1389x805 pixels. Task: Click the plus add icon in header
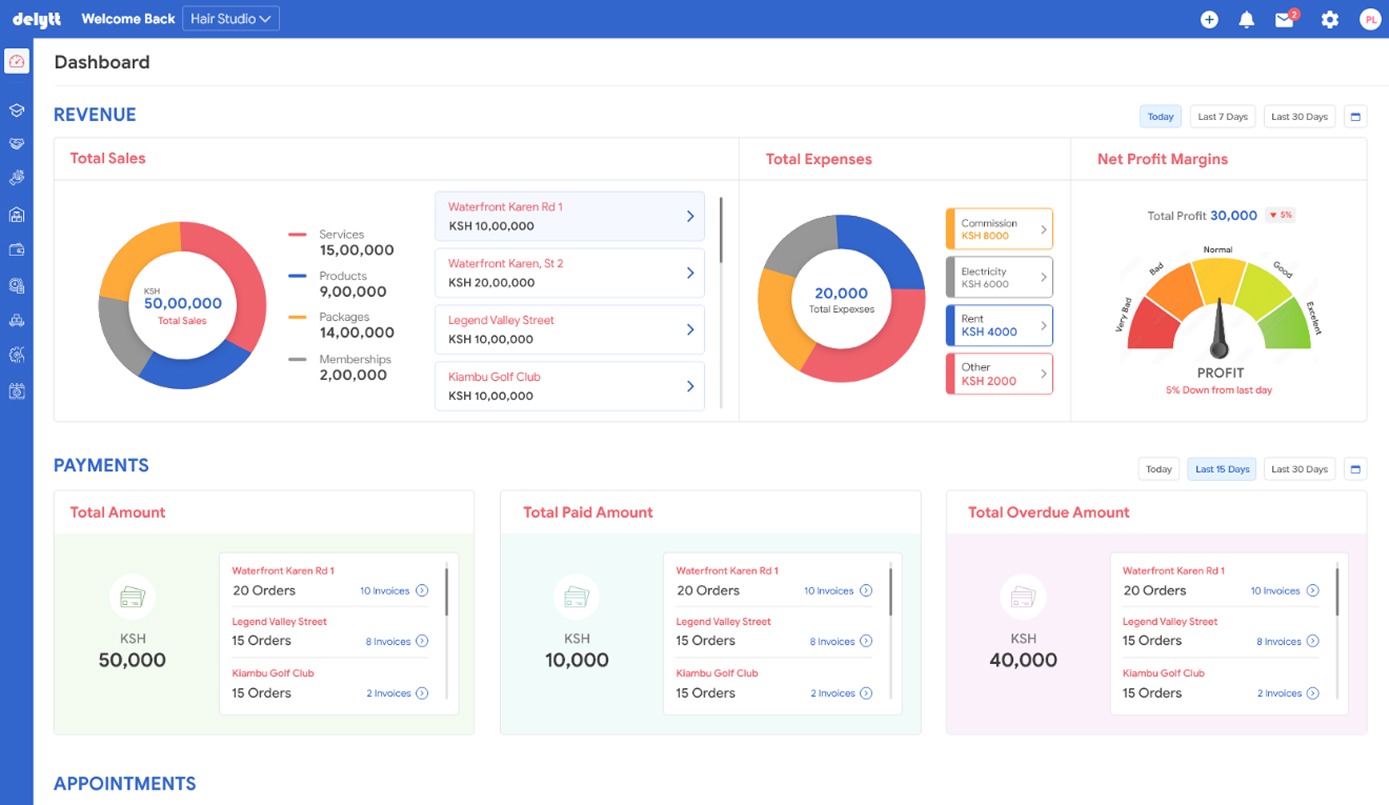click(1209, 19)
